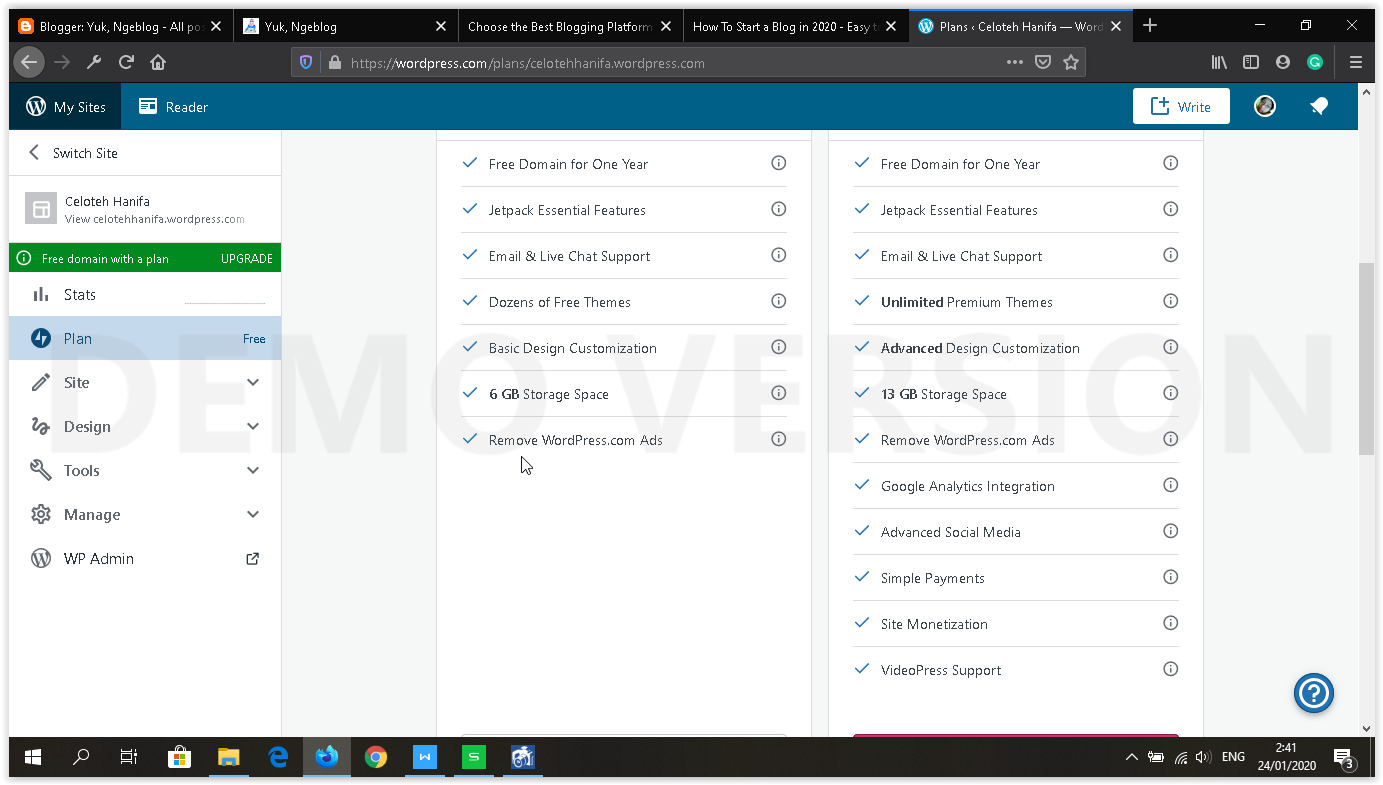Open the taskbar notification center
1383x785 pixels.
[1345, 758]
